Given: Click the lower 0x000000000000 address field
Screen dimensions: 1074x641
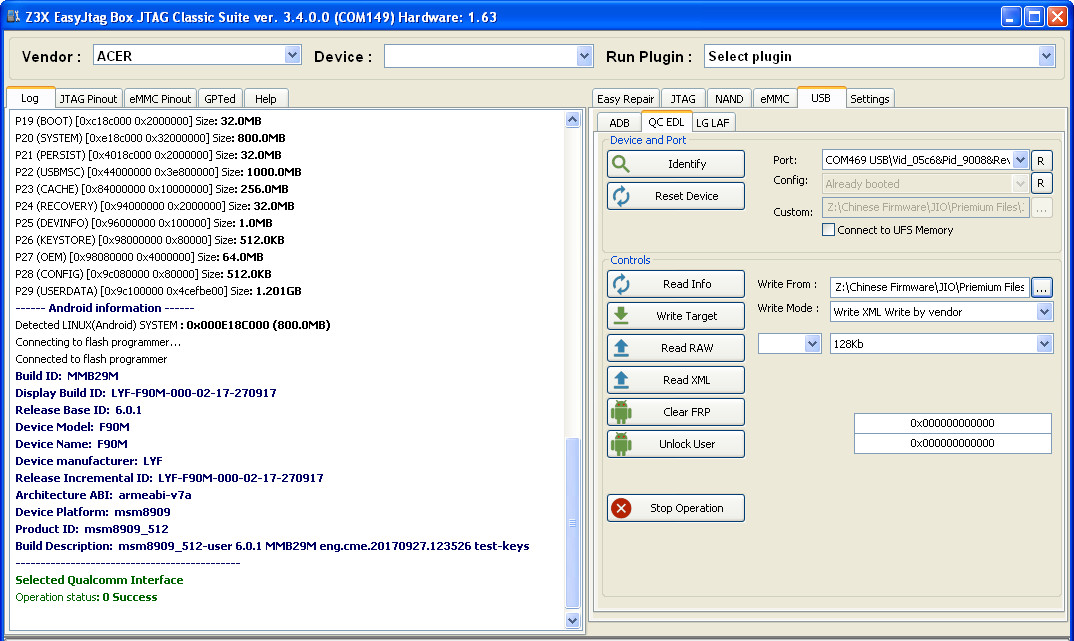Looking at the screenshot, I should click(952, 443).
